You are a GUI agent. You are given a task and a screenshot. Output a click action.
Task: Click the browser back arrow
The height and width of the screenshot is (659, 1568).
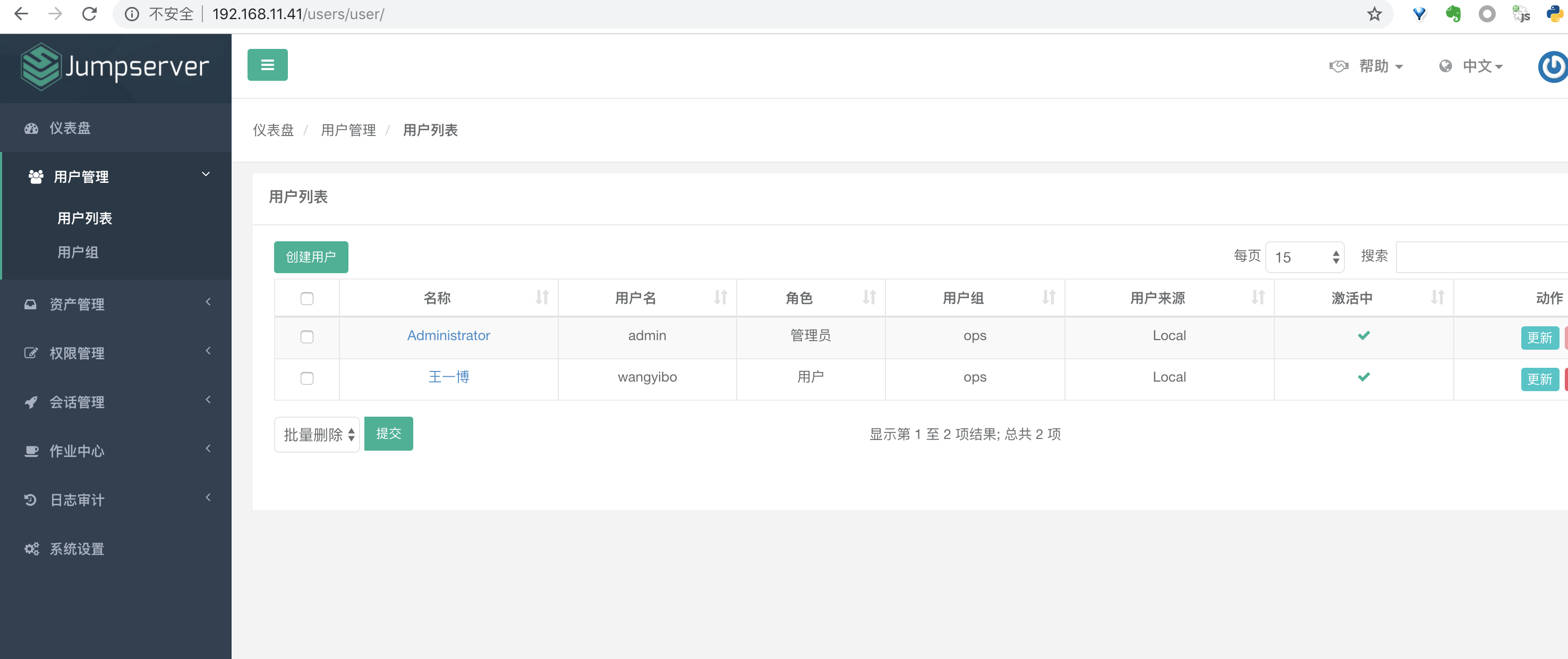[21, 14]
